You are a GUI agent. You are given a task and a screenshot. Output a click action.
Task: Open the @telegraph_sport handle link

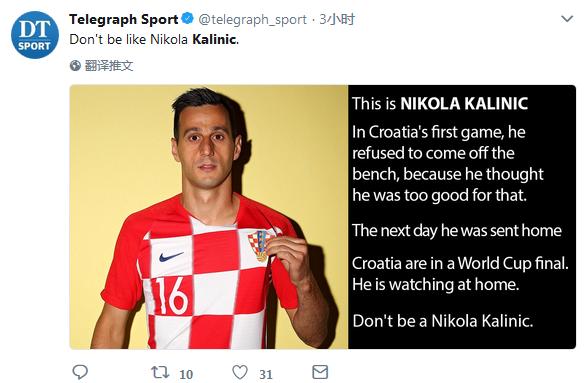(253, 19)
